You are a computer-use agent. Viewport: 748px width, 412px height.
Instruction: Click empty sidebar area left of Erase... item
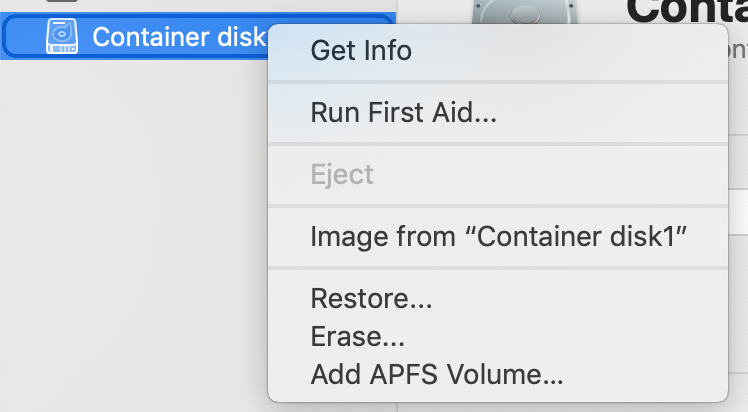(130, 338)
